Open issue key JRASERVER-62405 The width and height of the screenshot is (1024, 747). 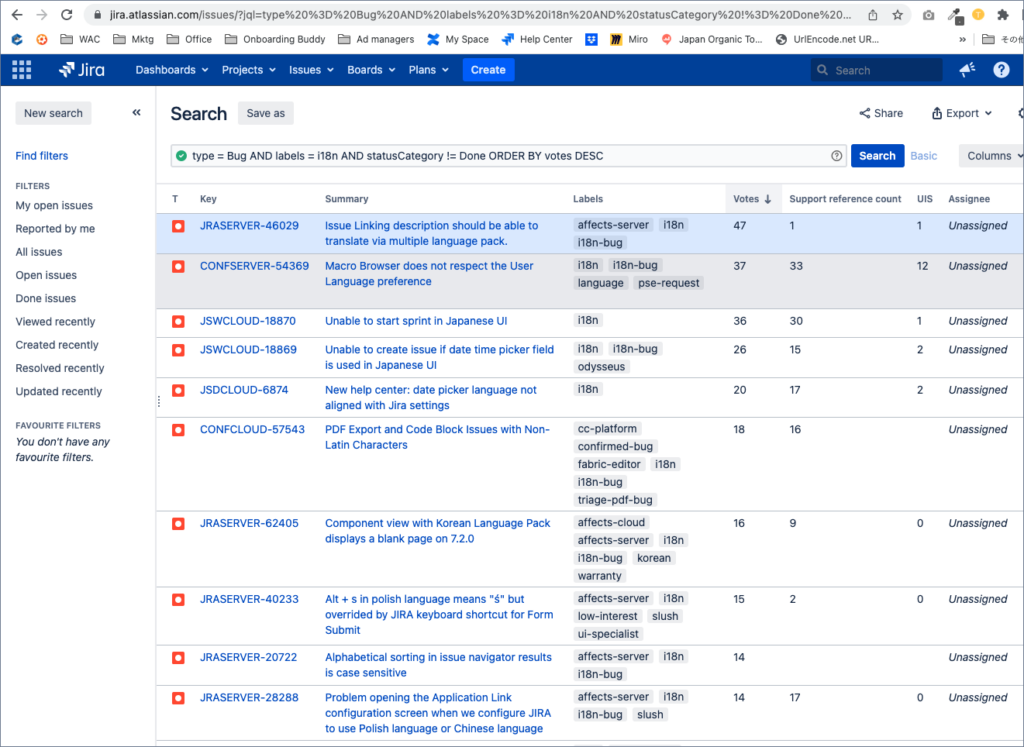pos(249,523)
